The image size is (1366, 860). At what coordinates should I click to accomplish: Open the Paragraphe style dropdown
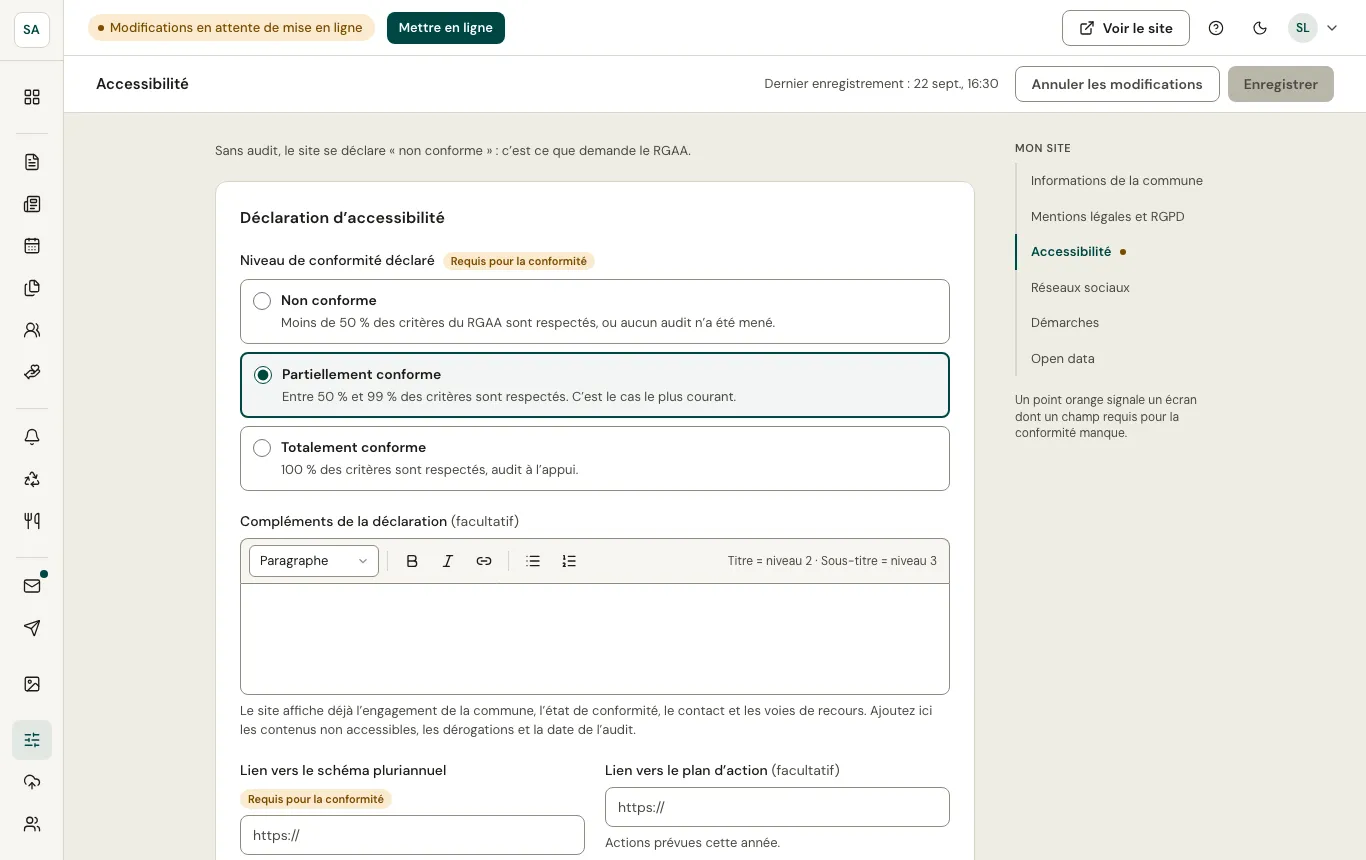tap(314, 561)
